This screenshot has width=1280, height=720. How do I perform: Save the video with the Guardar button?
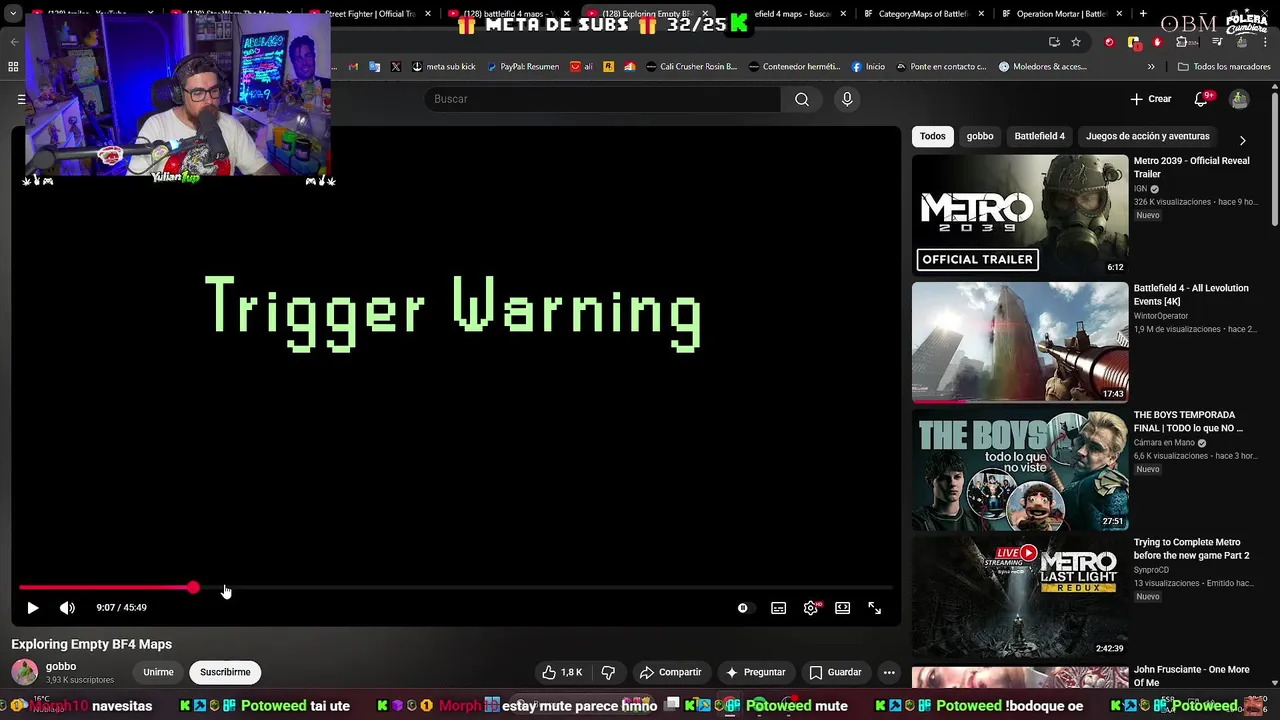click(x=835, y=672)
